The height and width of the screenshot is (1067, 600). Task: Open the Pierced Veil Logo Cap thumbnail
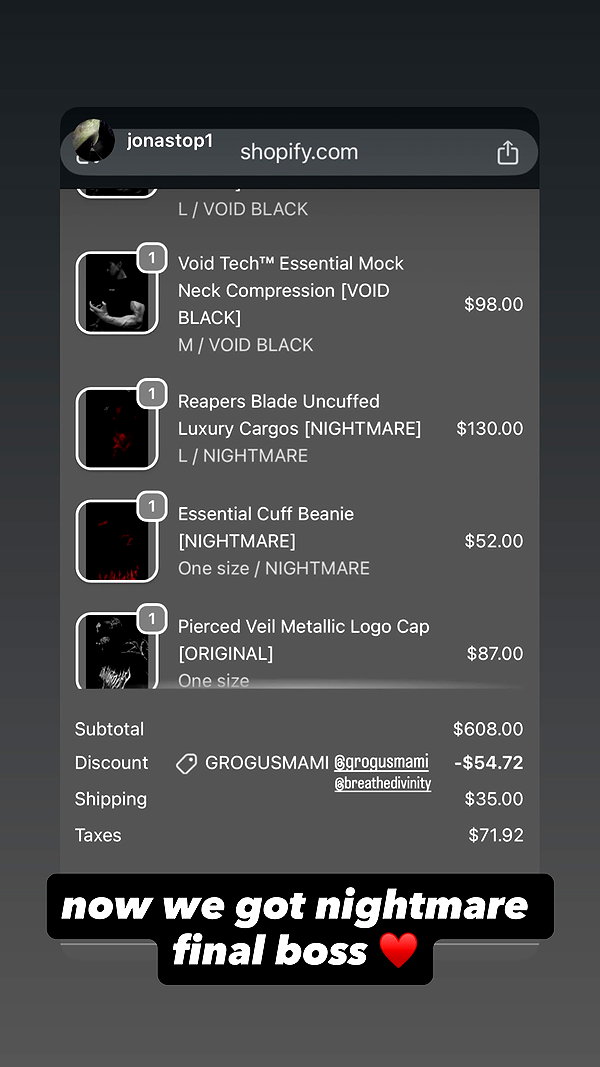click(x=117, y=651)
